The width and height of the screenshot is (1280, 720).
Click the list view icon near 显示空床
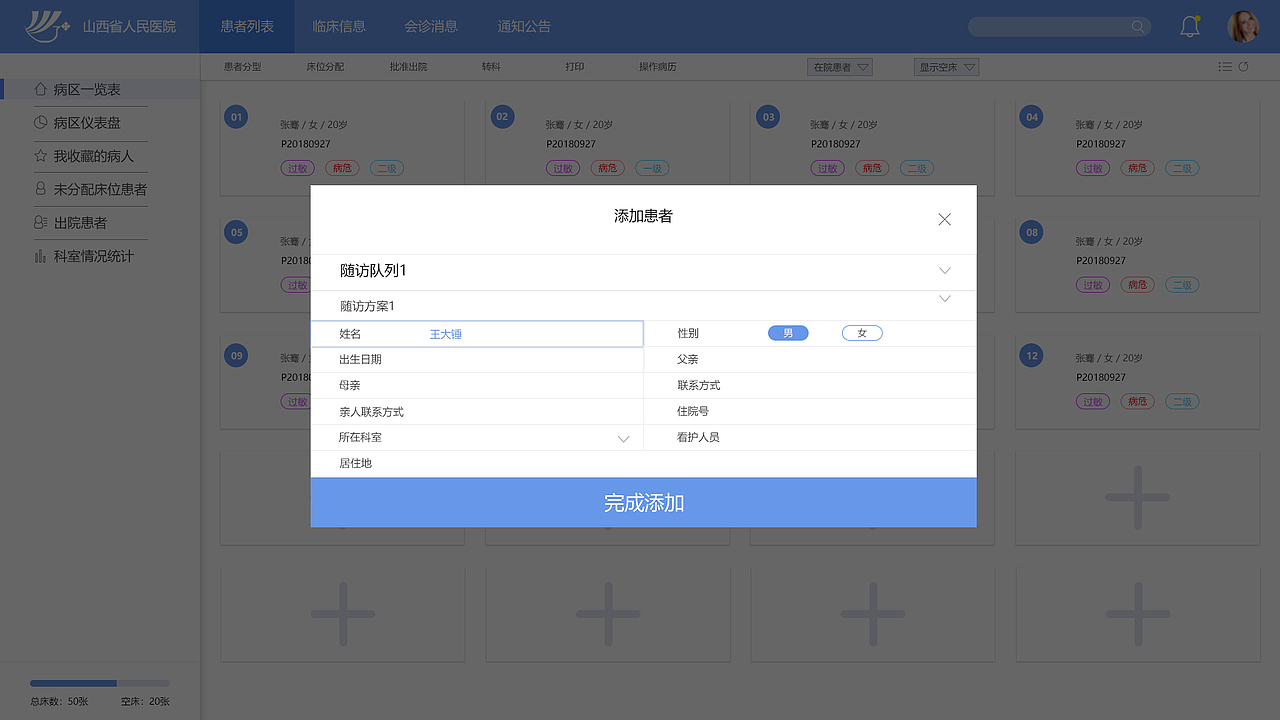(1224, 66)
